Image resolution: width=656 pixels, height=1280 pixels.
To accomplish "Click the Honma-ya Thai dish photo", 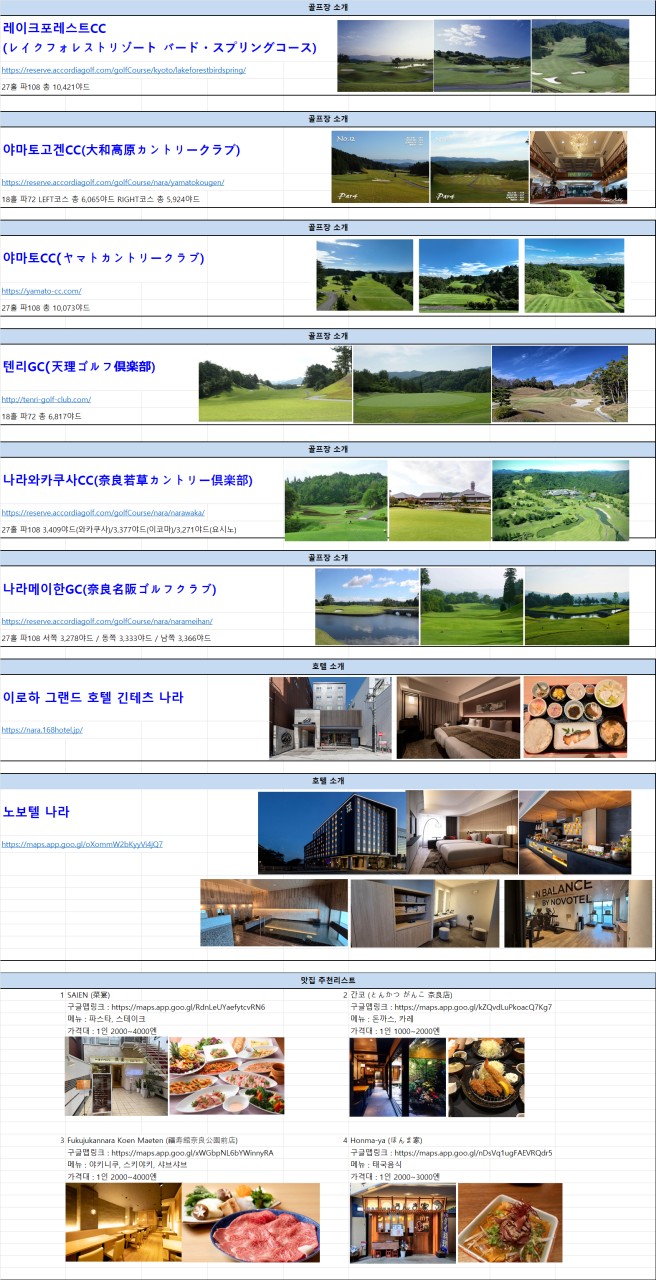I will click(510, 1222).
